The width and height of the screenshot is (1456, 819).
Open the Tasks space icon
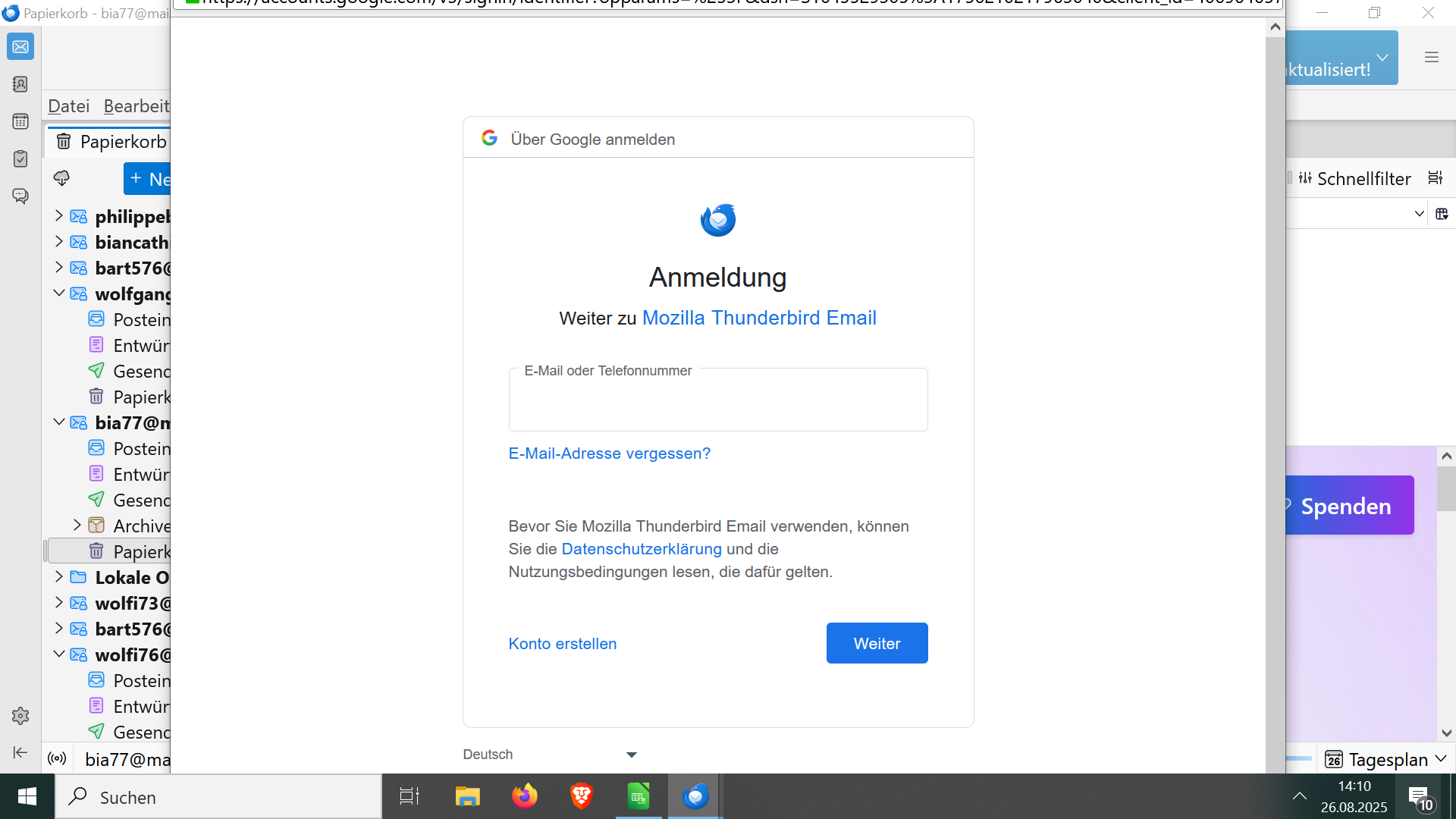coord(20,158)
